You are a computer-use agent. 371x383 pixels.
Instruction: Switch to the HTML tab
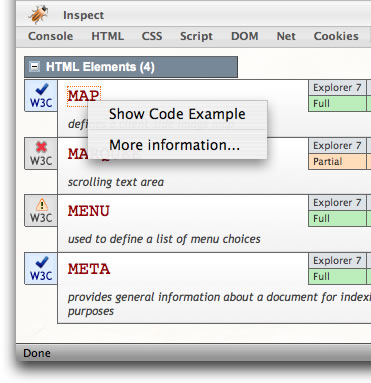coord(108,36)
